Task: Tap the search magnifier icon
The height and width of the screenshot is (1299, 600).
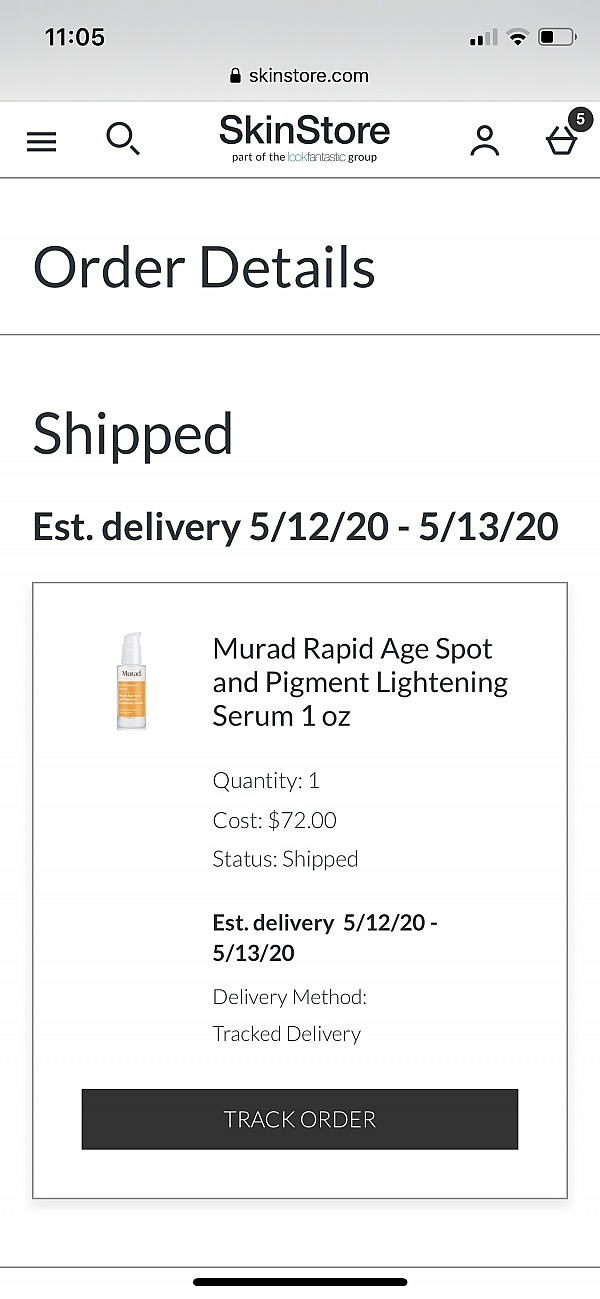Action: tap(123, 139)
